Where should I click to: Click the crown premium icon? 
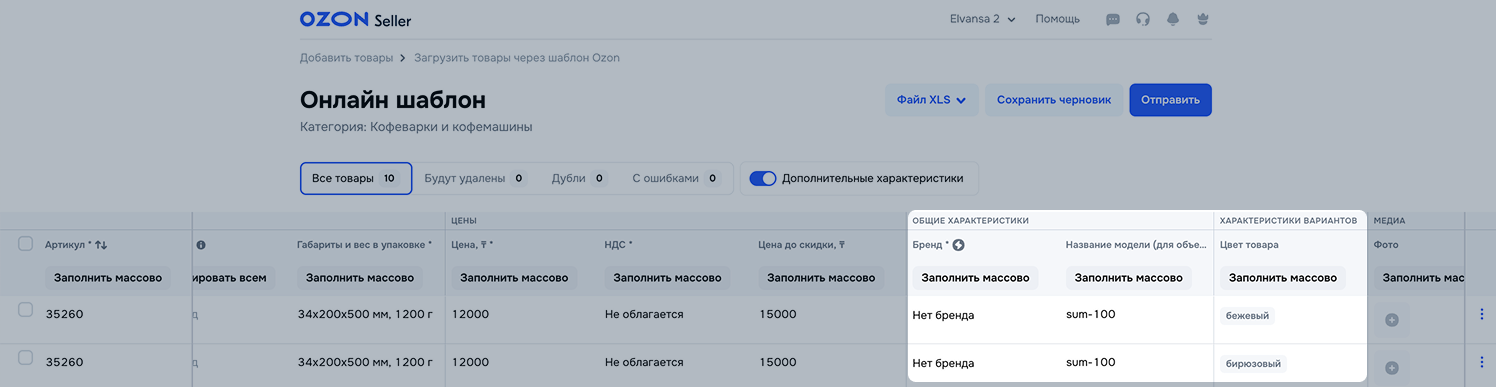coord(1203,19)
